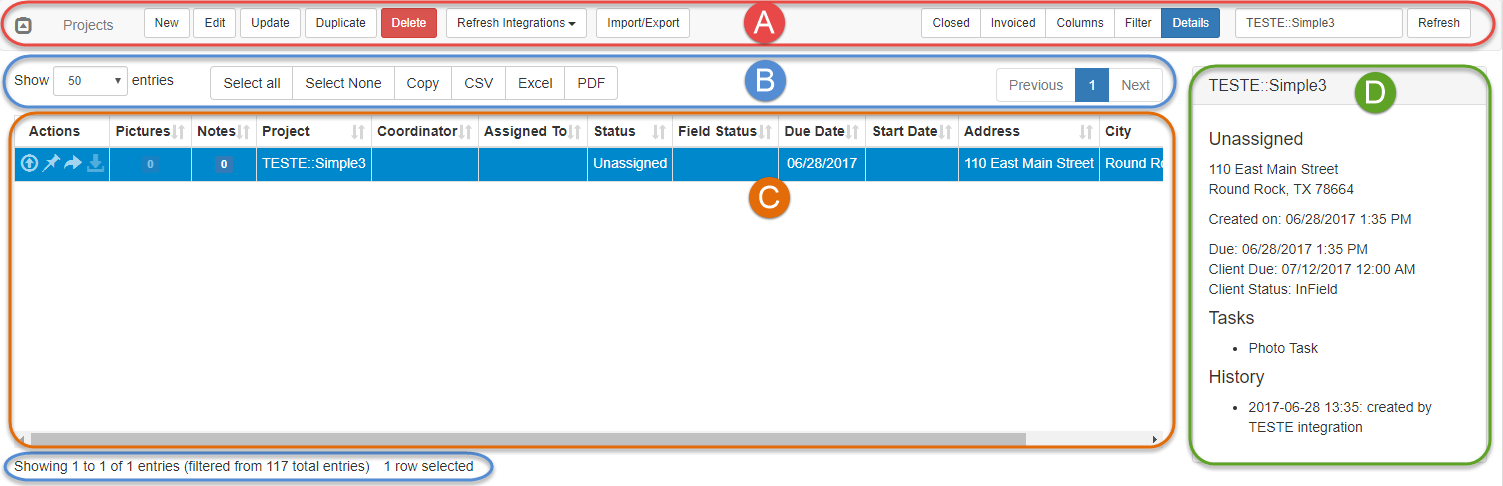Click the 110 East Main Street table cell

click(1029, 163)
